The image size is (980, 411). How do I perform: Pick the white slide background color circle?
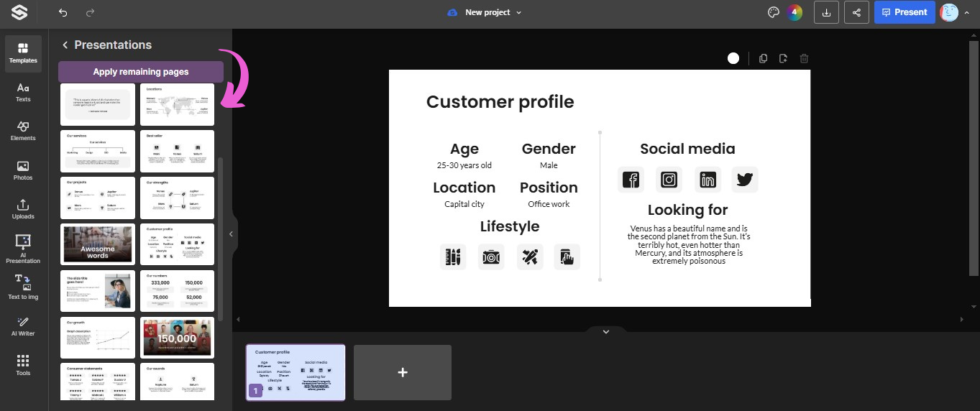click(x=733, y=59)
